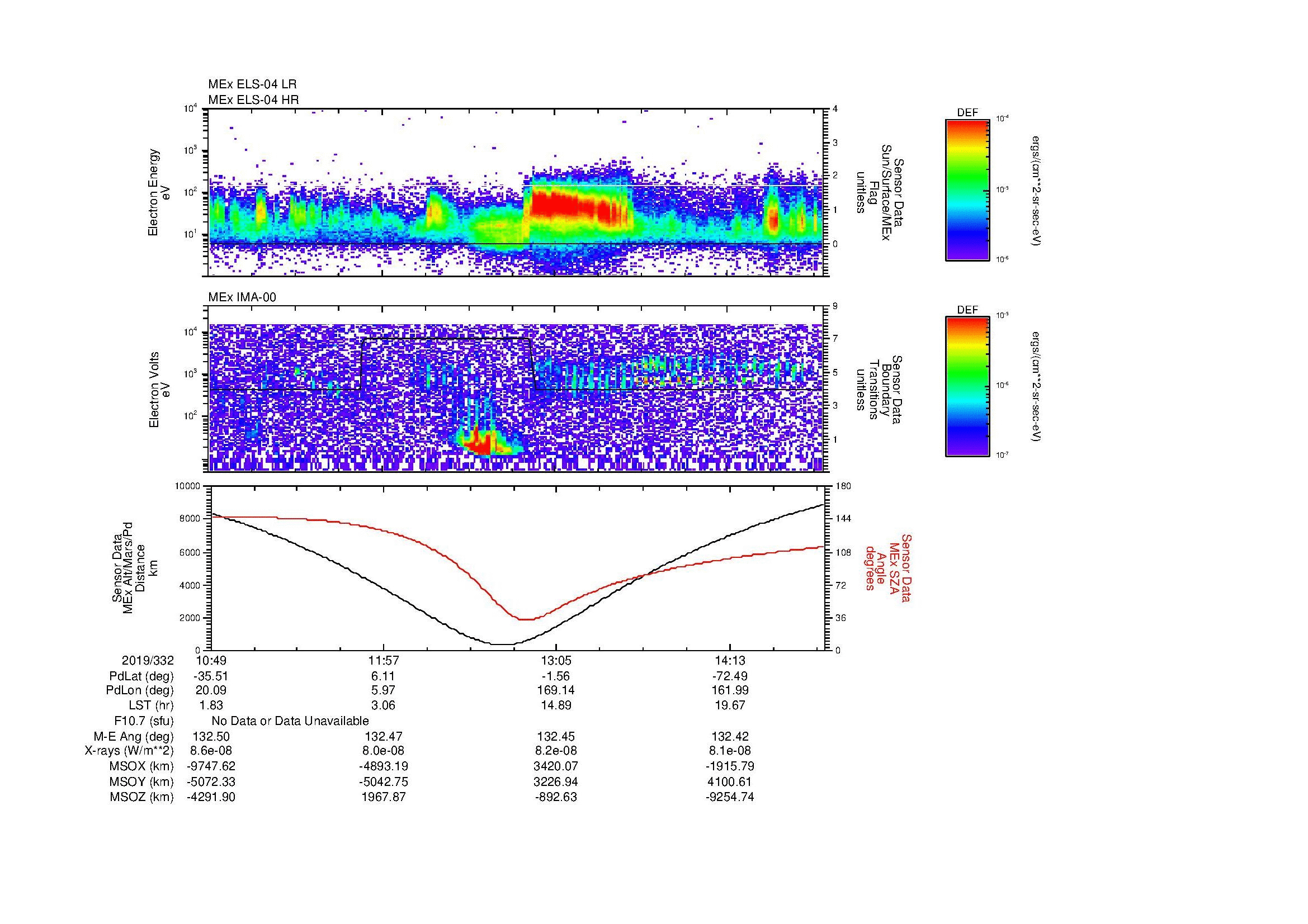Click PdLon value 169.14
This screenshot has height=924, width=1308.
tap(556, 690)
